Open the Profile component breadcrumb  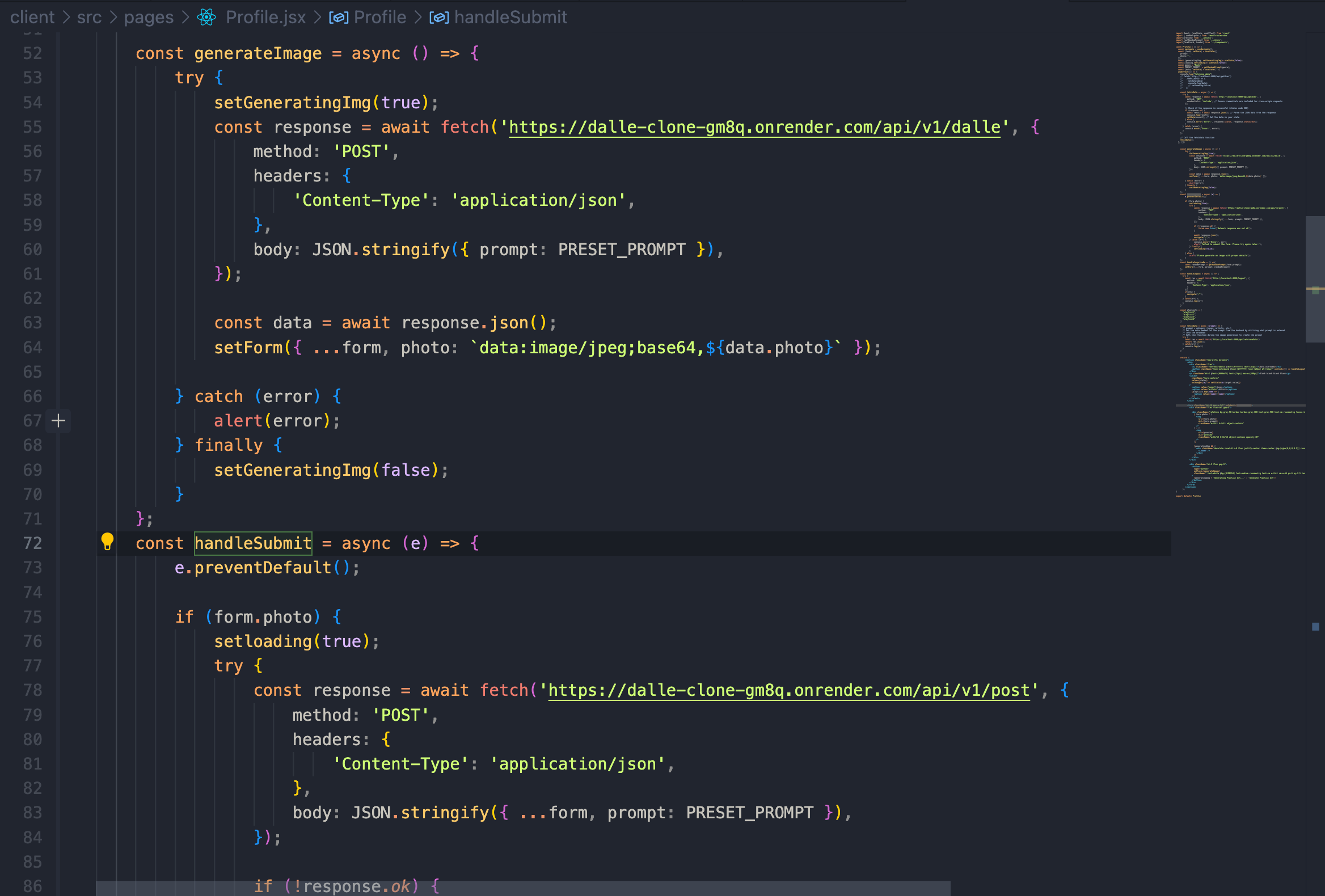coord(379,17)
